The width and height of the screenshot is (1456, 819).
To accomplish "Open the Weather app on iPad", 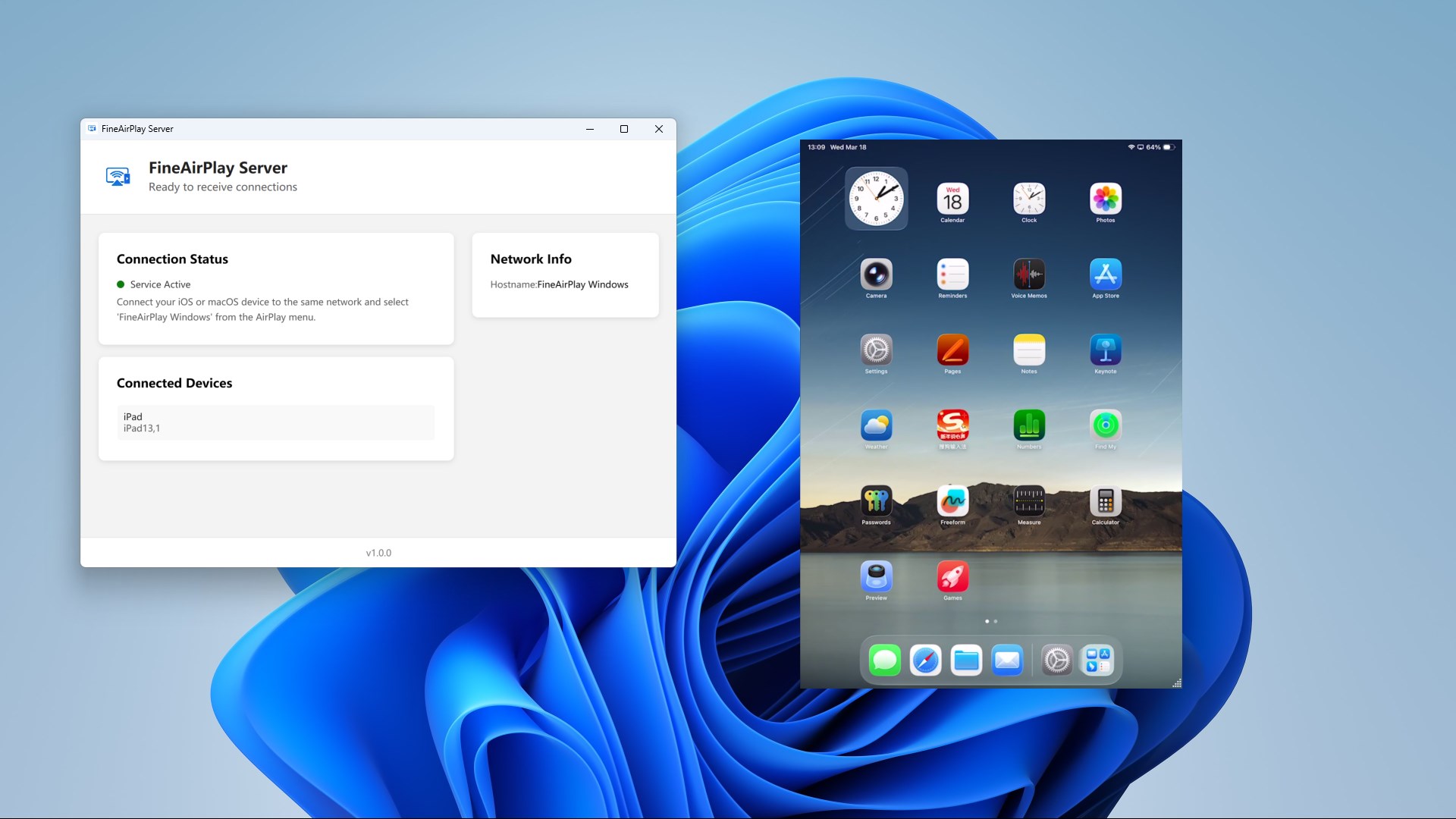I will [876, 425].
